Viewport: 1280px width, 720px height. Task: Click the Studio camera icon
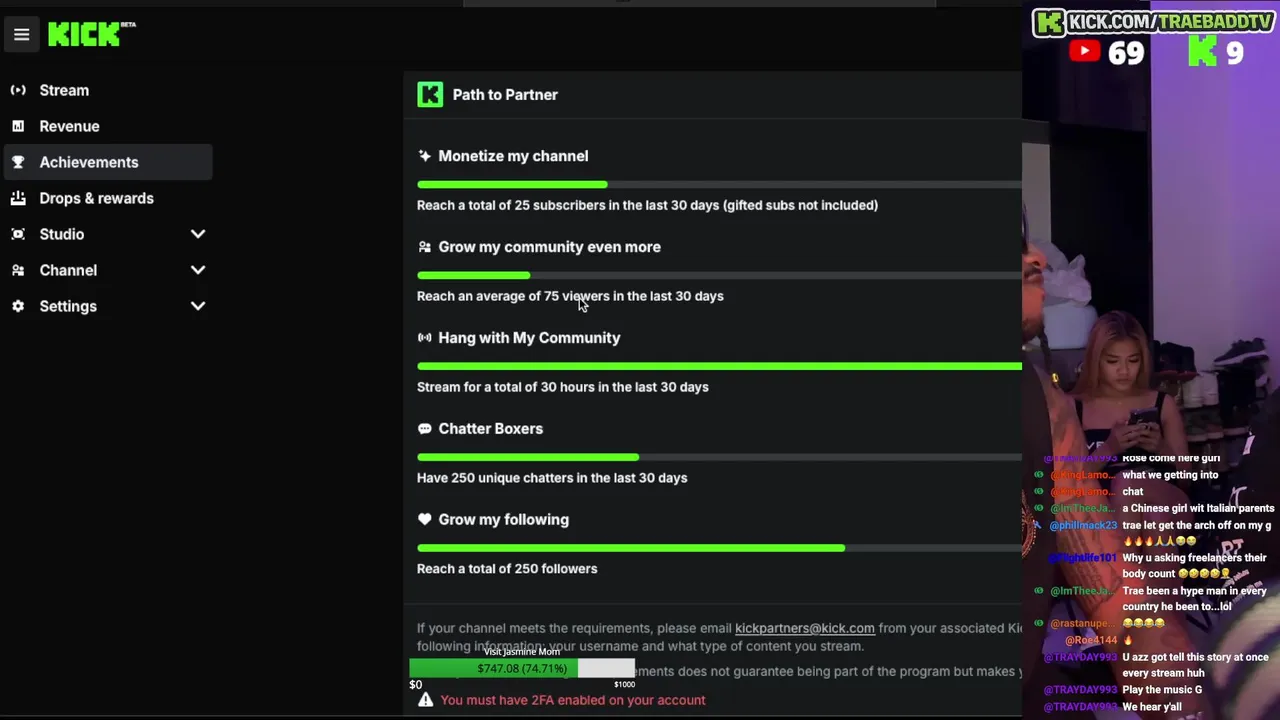18,234
